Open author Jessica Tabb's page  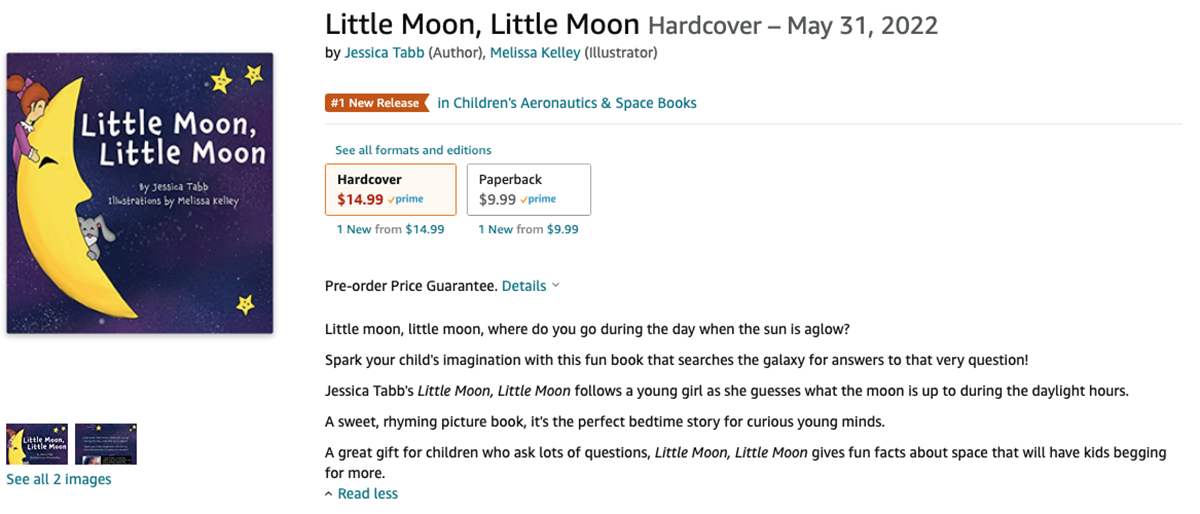[x=384, y=53]
